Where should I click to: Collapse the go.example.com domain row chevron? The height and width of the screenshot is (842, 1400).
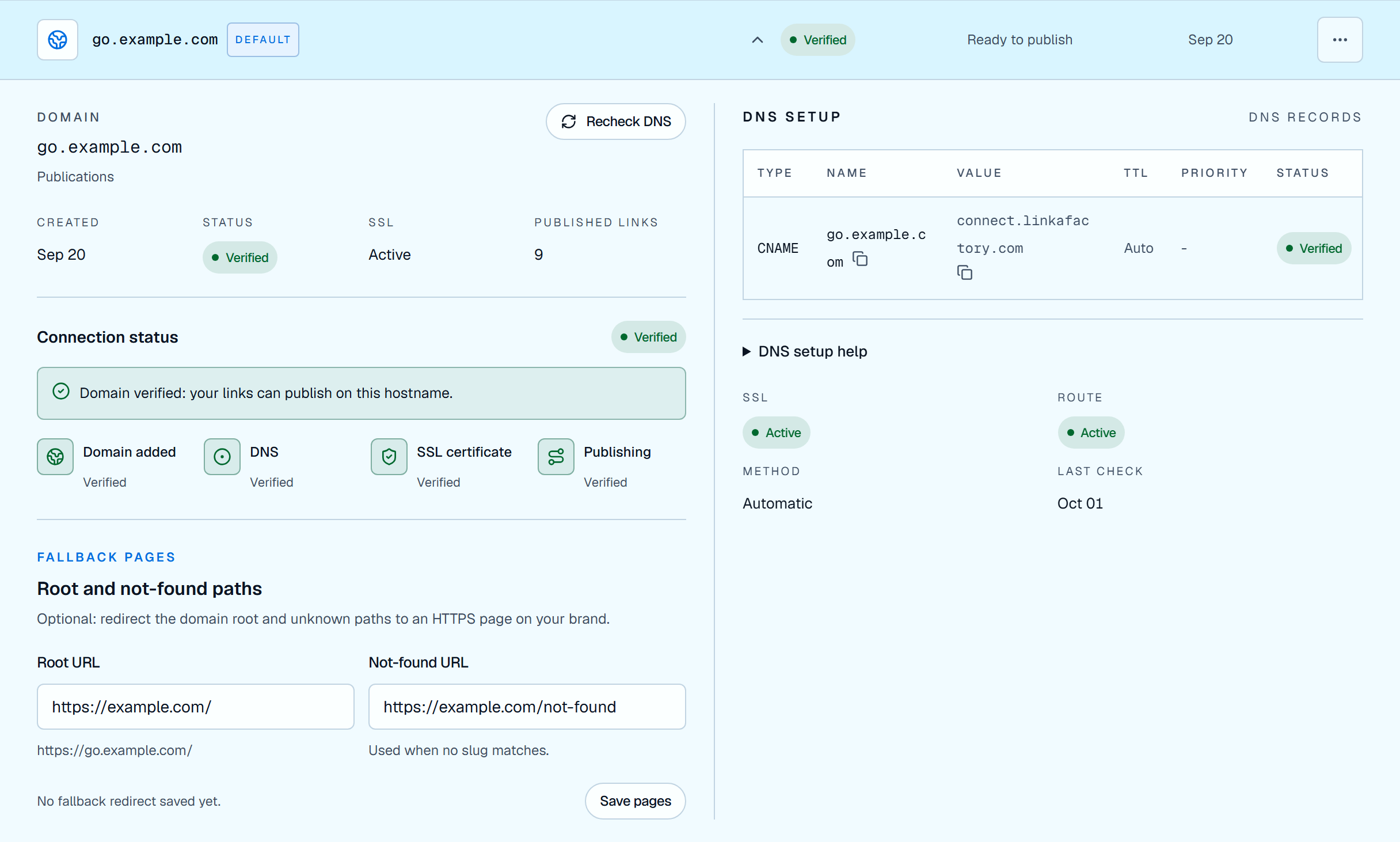click(758, 40)
